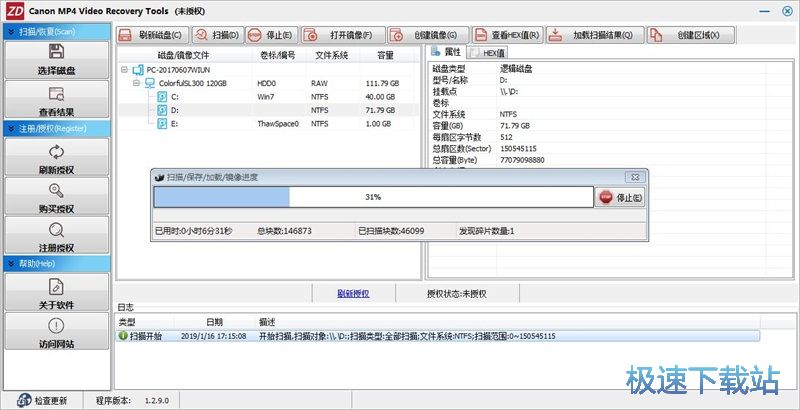Collapse the 扫描/恢复(Scan) sidebar section
The height and width of the screenshot is (410, 800).
point(57,32)
